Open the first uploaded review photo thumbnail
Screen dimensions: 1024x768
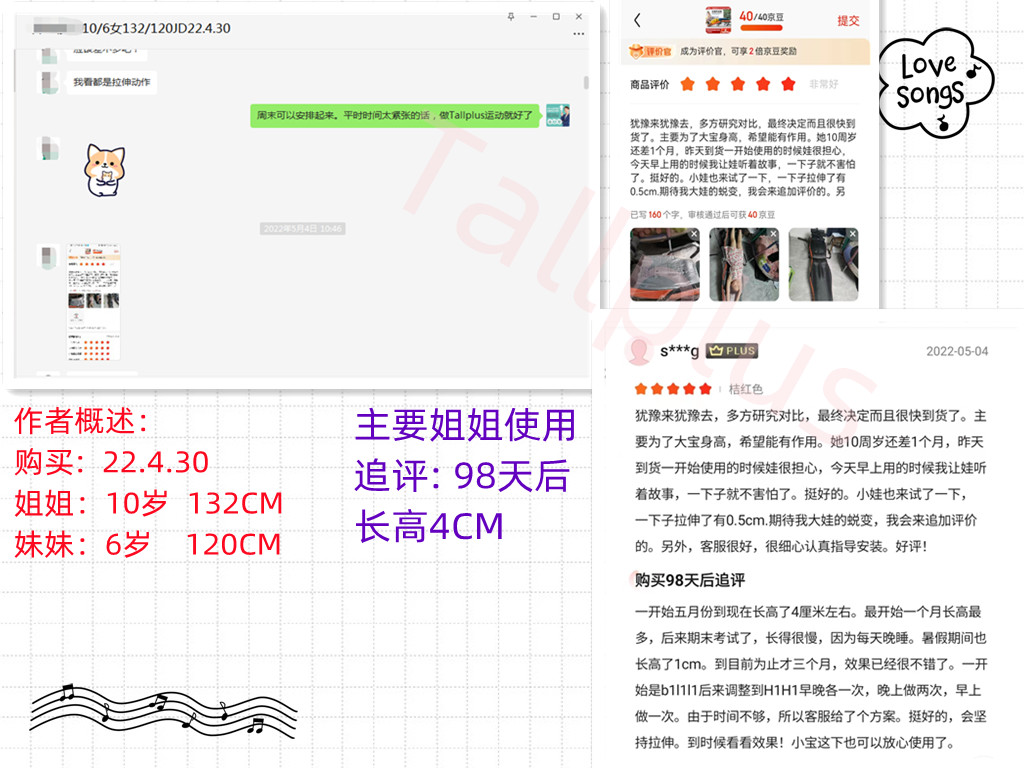tap(664, 264)
